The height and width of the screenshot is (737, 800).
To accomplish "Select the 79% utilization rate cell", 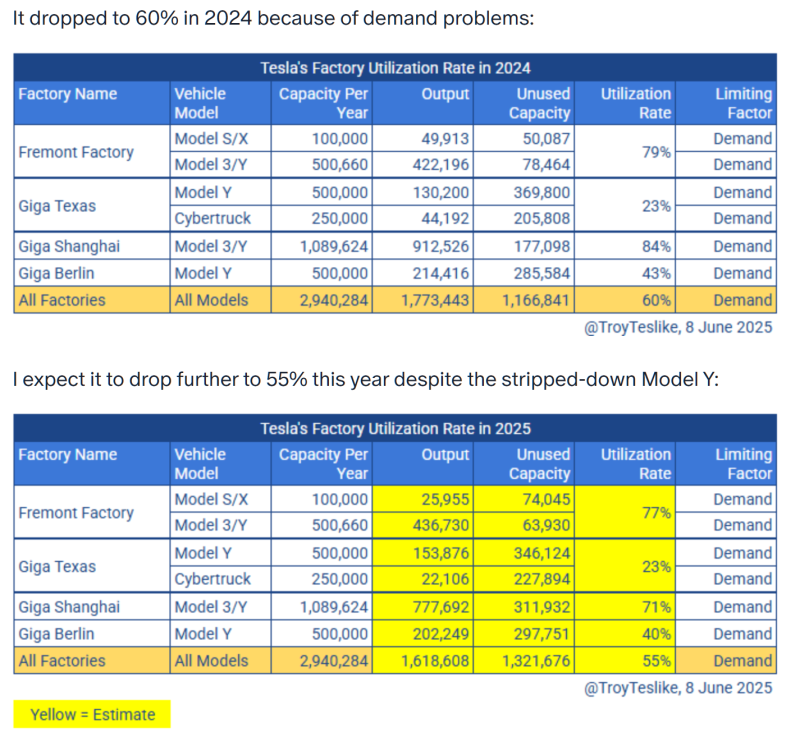I will pos(625,151).
